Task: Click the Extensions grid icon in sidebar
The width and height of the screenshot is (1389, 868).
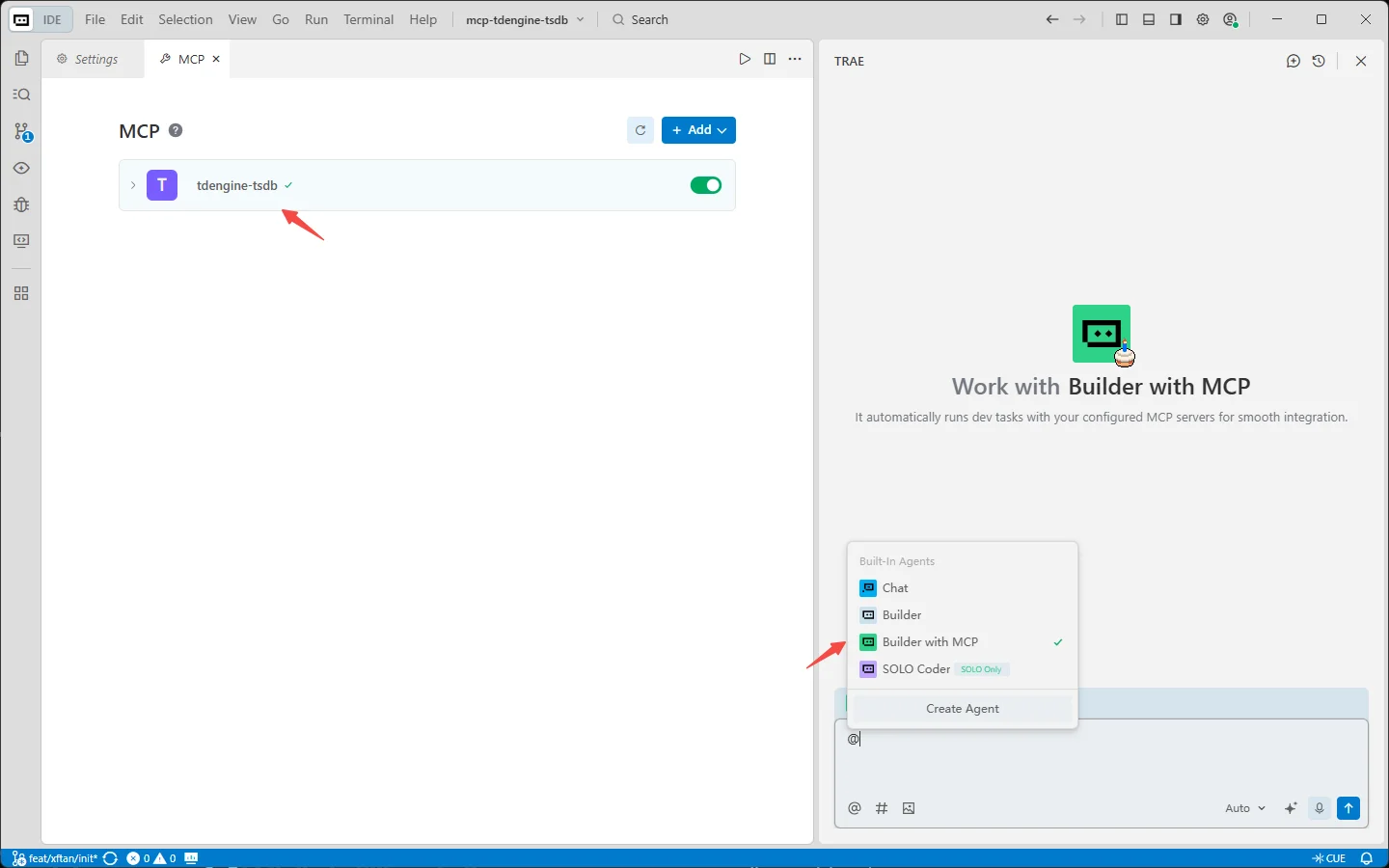Action: click(x=21, y=293)
